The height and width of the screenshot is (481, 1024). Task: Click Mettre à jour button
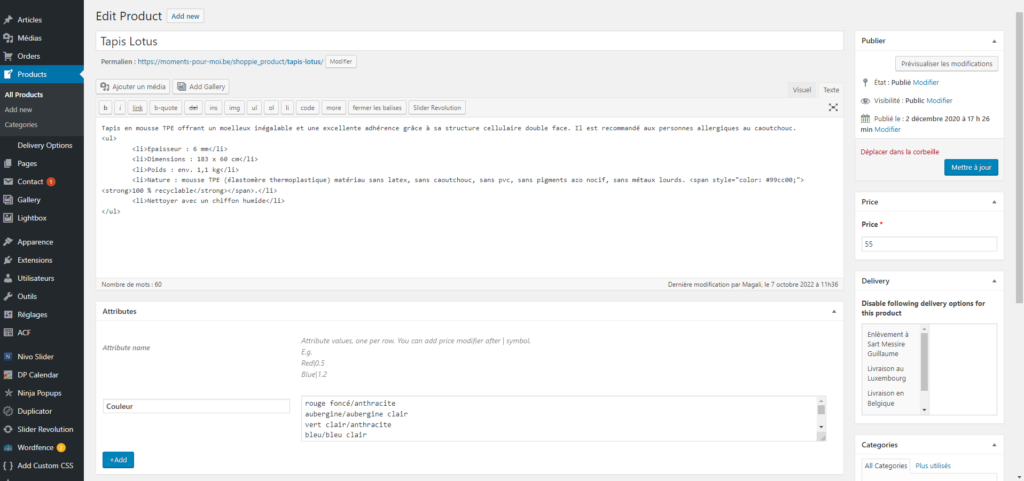971,168
